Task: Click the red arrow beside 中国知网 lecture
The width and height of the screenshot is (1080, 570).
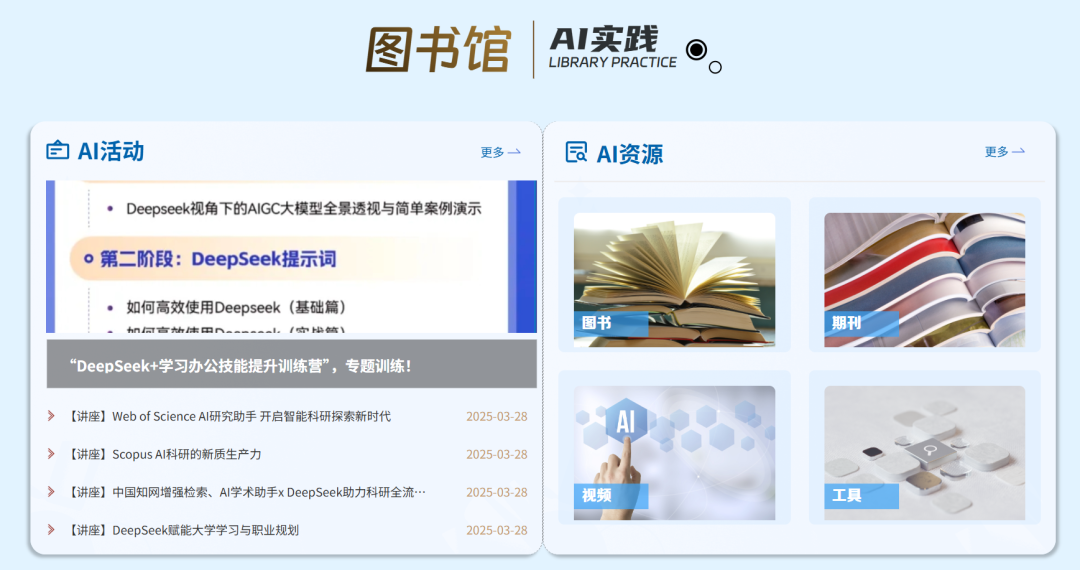Action: [x=51, y=492]
